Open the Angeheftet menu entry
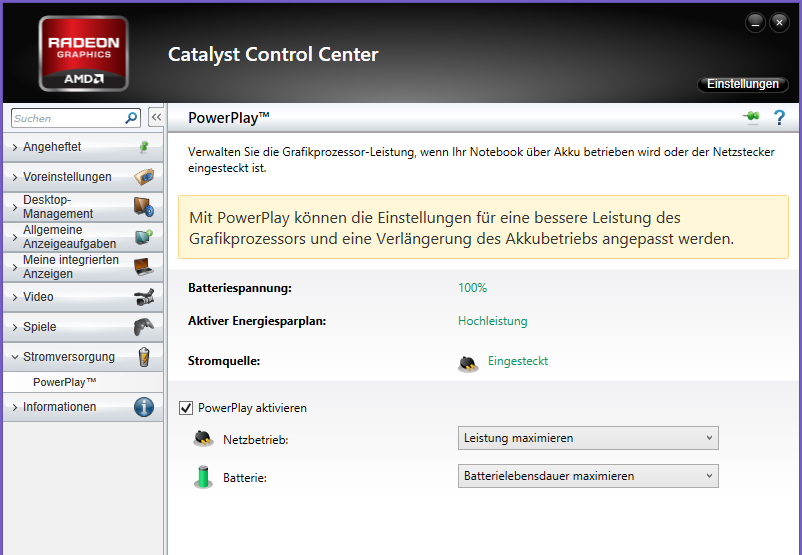The height and width of the screenshot is (555, 802). 83,147
